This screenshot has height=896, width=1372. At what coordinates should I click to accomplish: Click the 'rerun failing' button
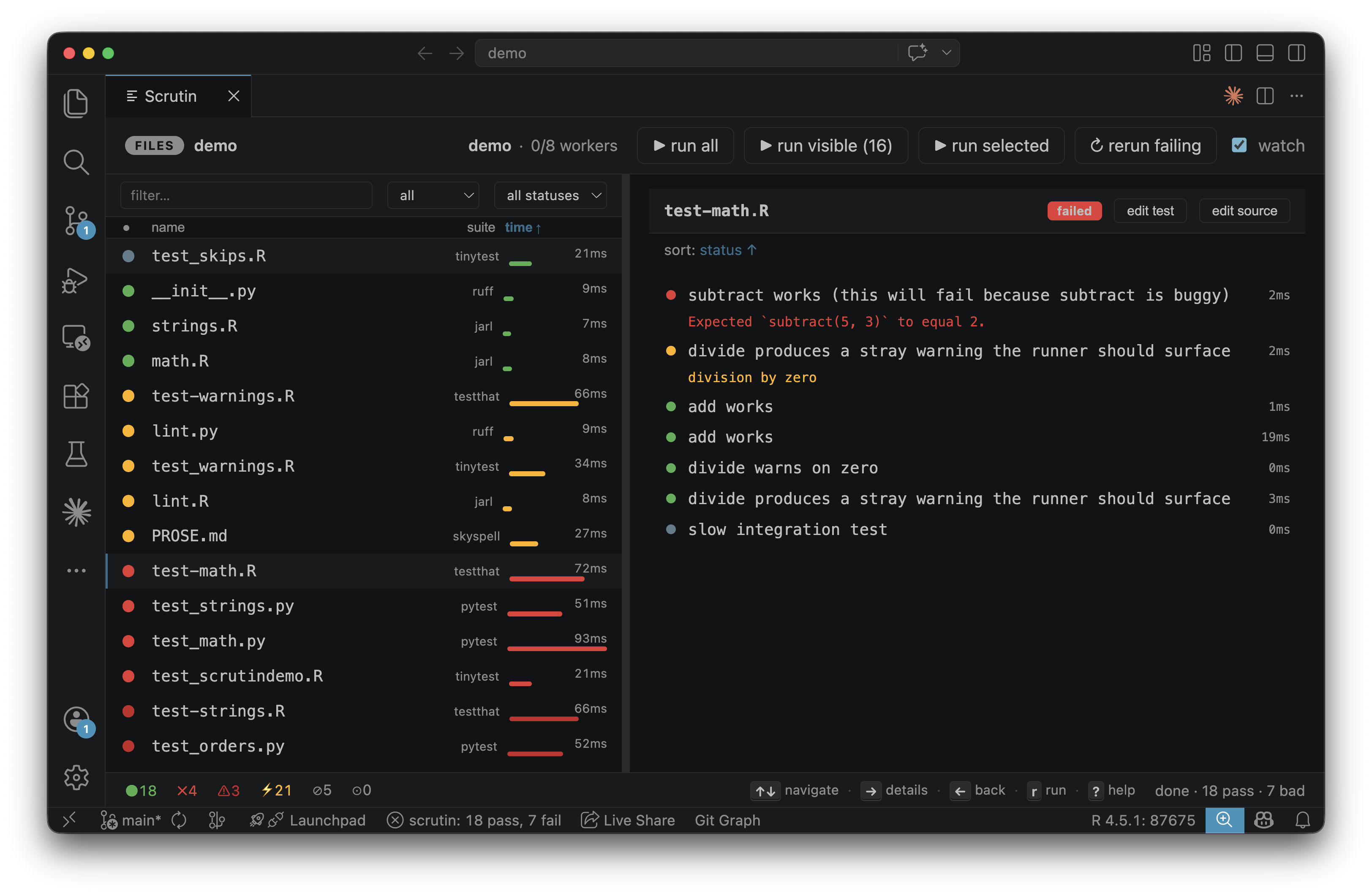click(x=1146, y=145)
